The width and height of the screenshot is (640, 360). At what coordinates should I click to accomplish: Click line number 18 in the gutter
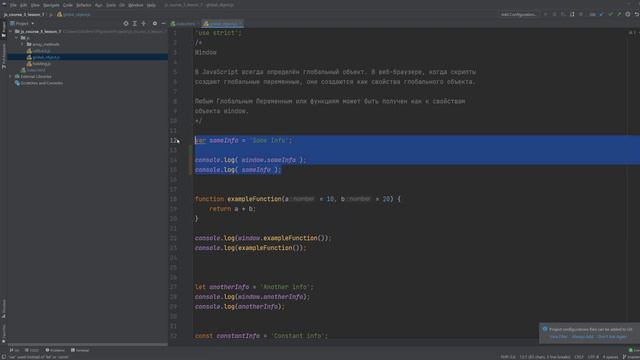point(173,199)
